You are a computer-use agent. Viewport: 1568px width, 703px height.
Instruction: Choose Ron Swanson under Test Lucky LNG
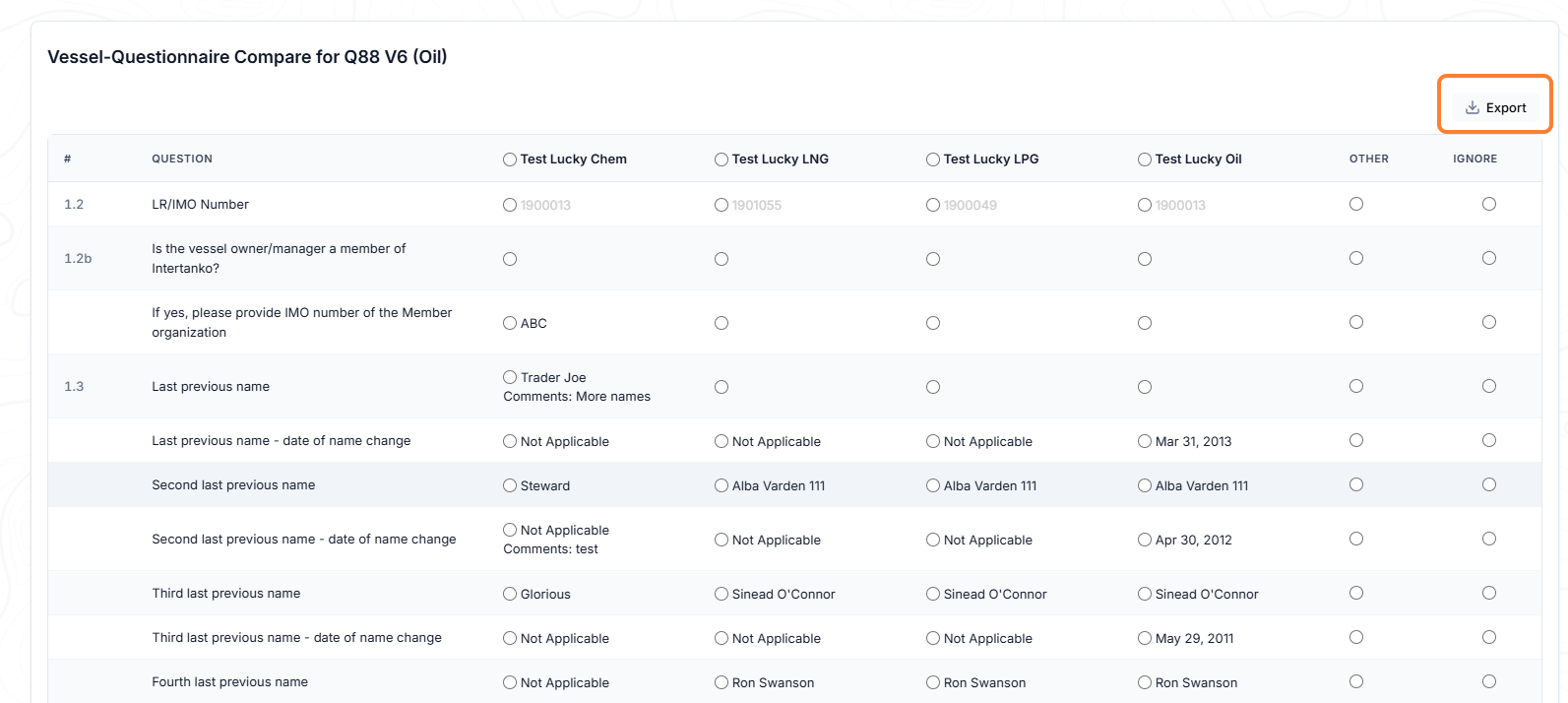pos(721,682)
